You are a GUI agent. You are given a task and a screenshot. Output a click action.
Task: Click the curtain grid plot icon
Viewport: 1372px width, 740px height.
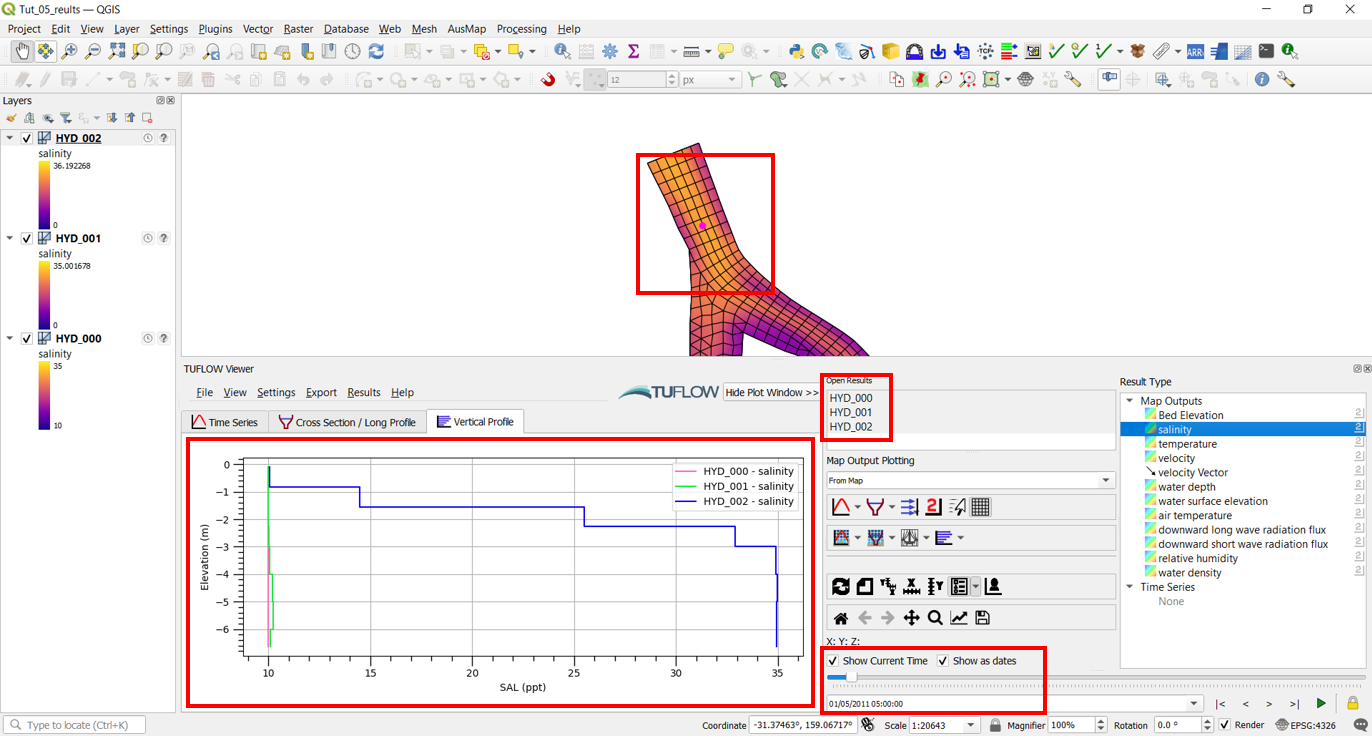click(909, 538)
